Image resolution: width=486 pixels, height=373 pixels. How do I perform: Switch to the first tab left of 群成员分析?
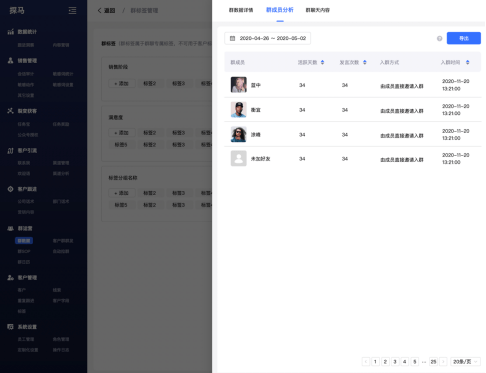point(241,10)
